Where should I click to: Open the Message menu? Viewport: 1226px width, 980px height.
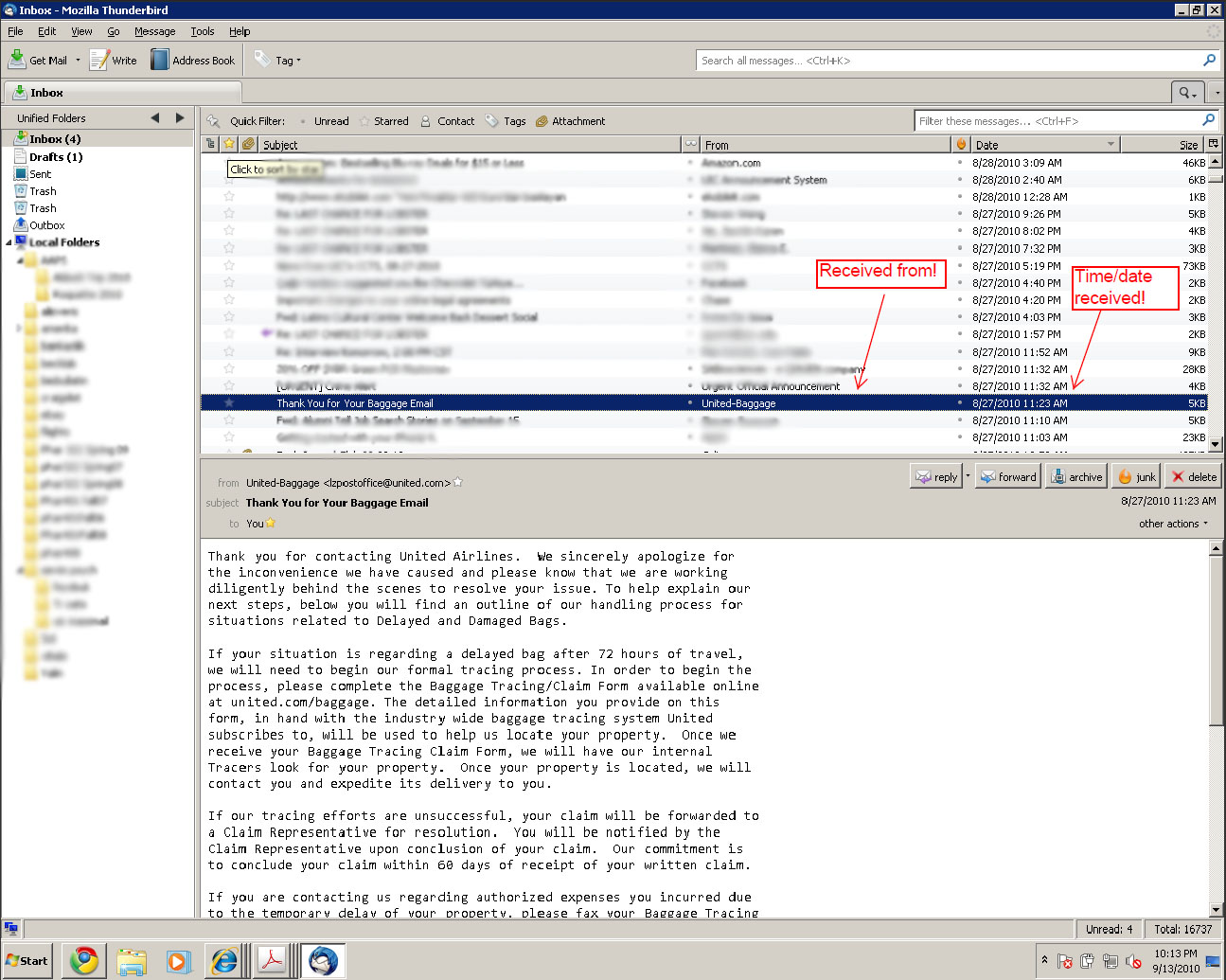click(154, 31)
